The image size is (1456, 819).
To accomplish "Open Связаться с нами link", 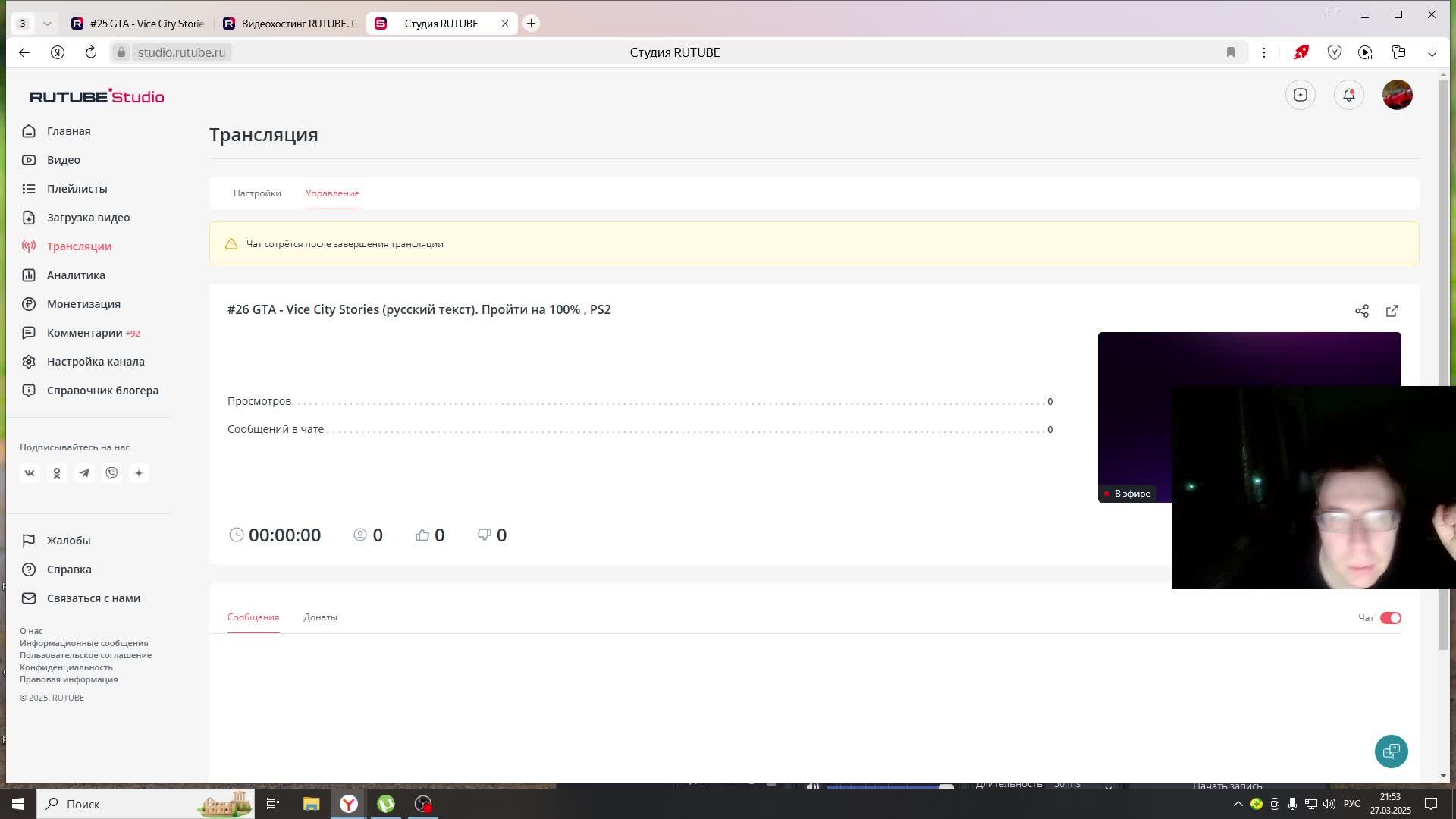I will [93, 598].
